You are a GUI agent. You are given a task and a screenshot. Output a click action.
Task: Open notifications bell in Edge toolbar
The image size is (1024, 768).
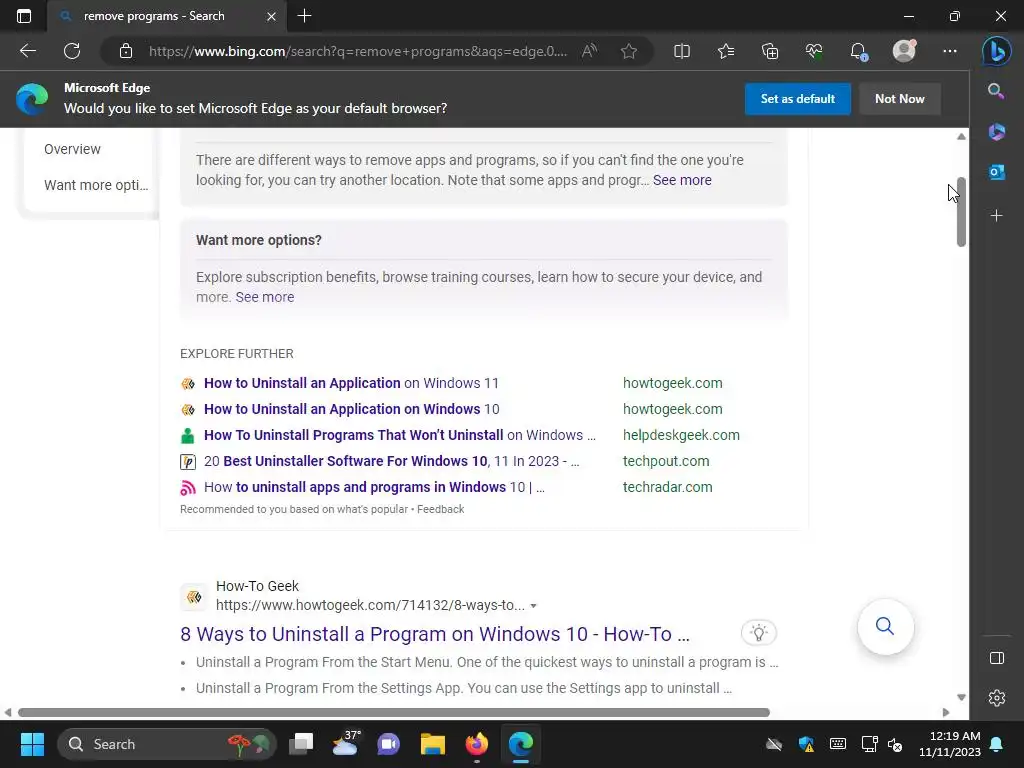coord(858,51)
